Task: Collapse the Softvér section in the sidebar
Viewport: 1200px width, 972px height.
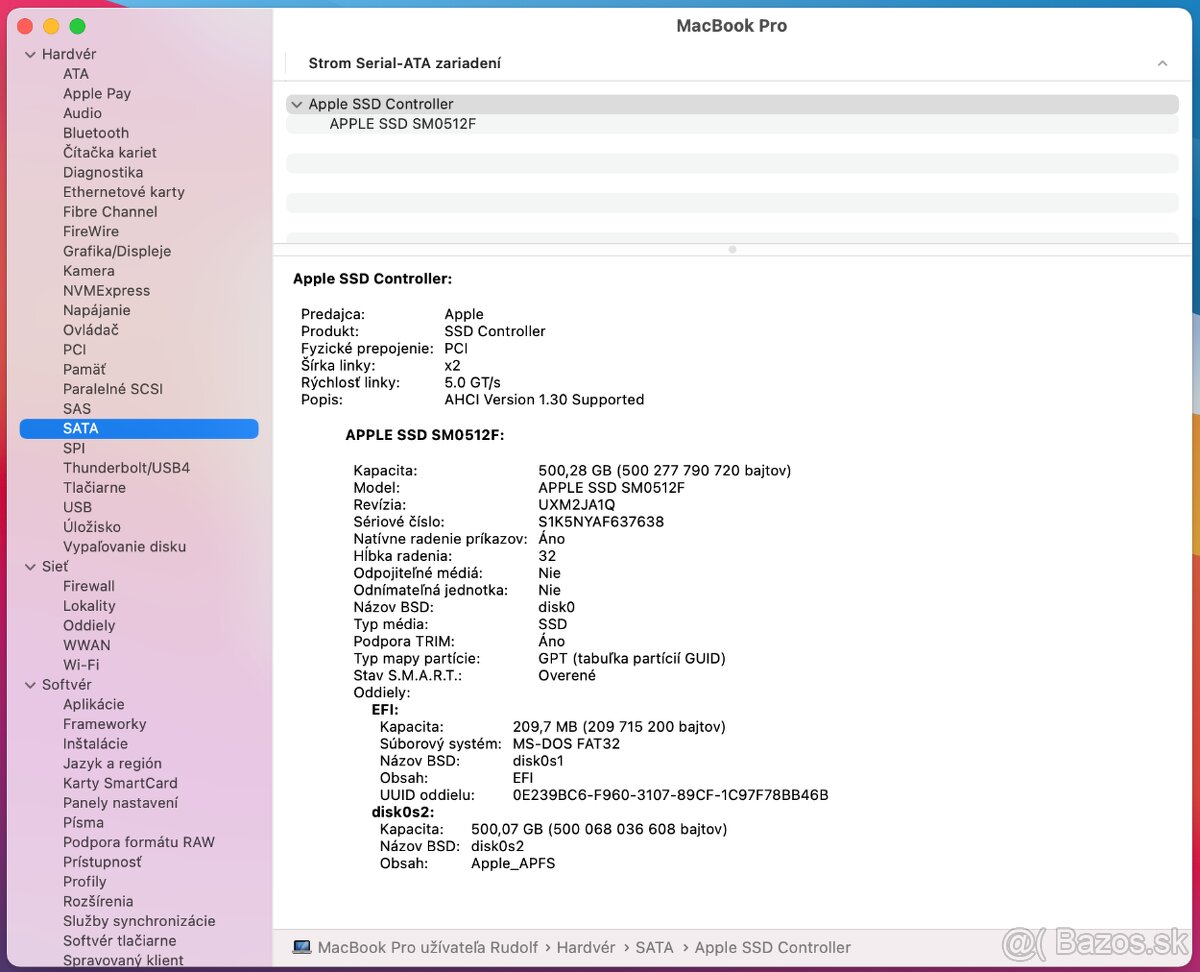Action: (30, 684)
